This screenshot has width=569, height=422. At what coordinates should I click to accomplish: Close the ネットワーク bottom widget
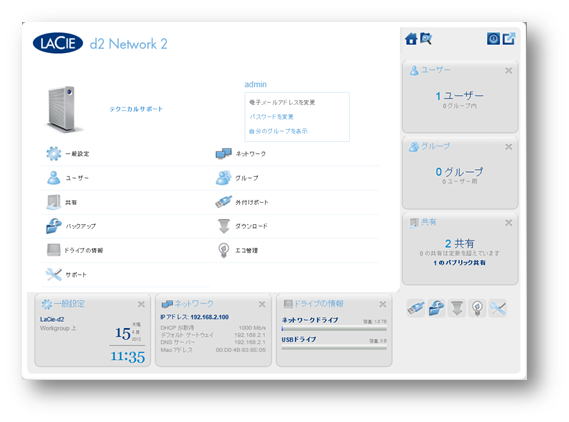262,304
